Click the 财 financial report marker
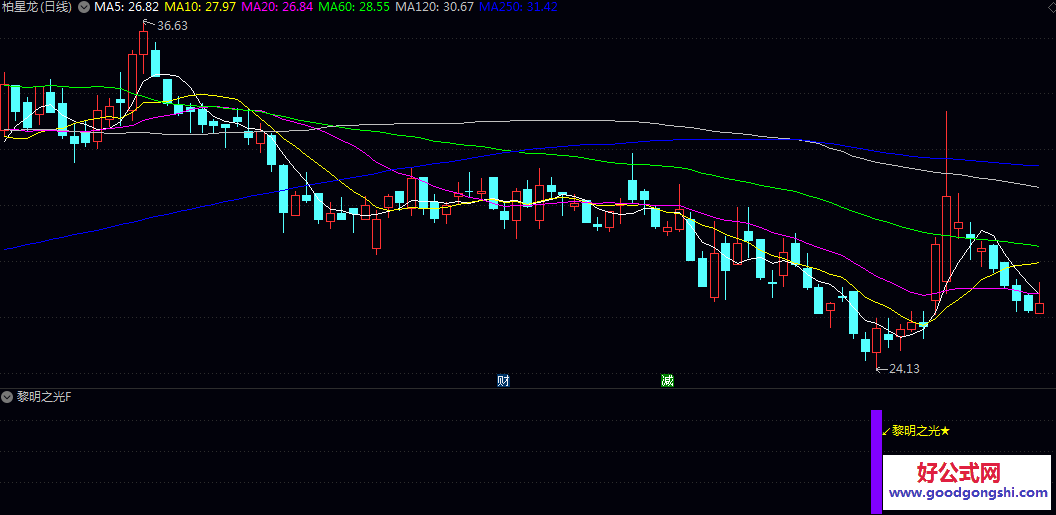Screen dimensions: 1056x515 pos(502,380)
